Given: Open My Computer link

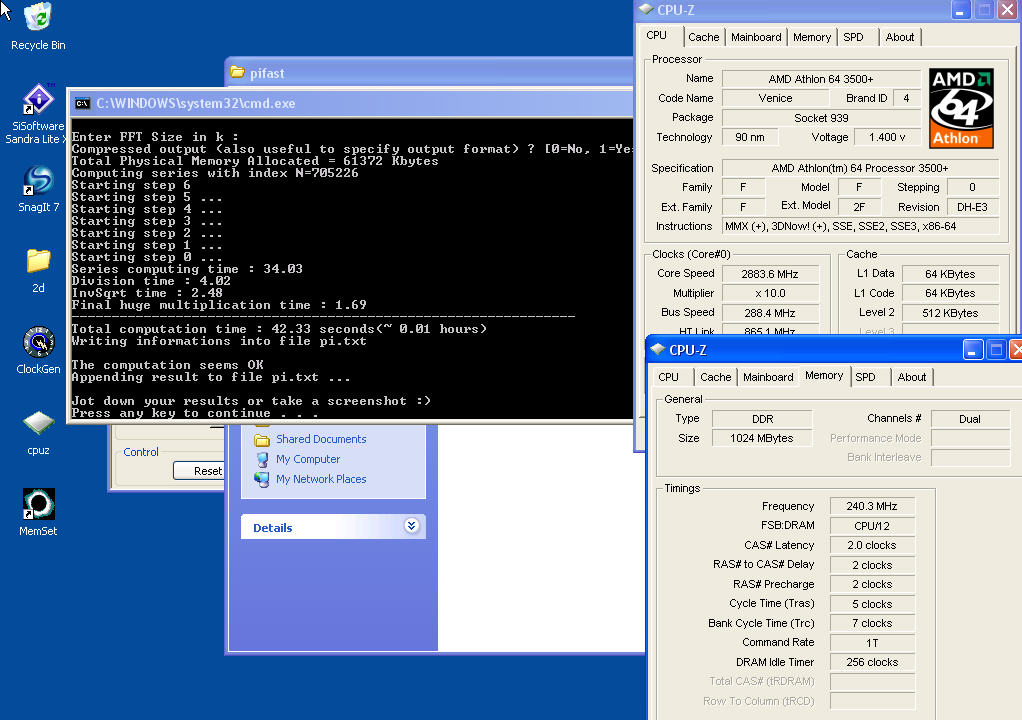Looking at the screenshot, I should 308,459.
